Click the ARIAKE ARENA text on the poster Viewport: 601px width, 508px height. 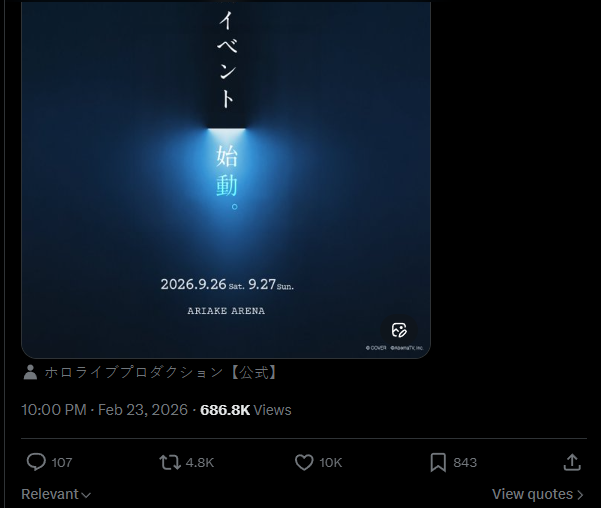(x=226, y=311)
